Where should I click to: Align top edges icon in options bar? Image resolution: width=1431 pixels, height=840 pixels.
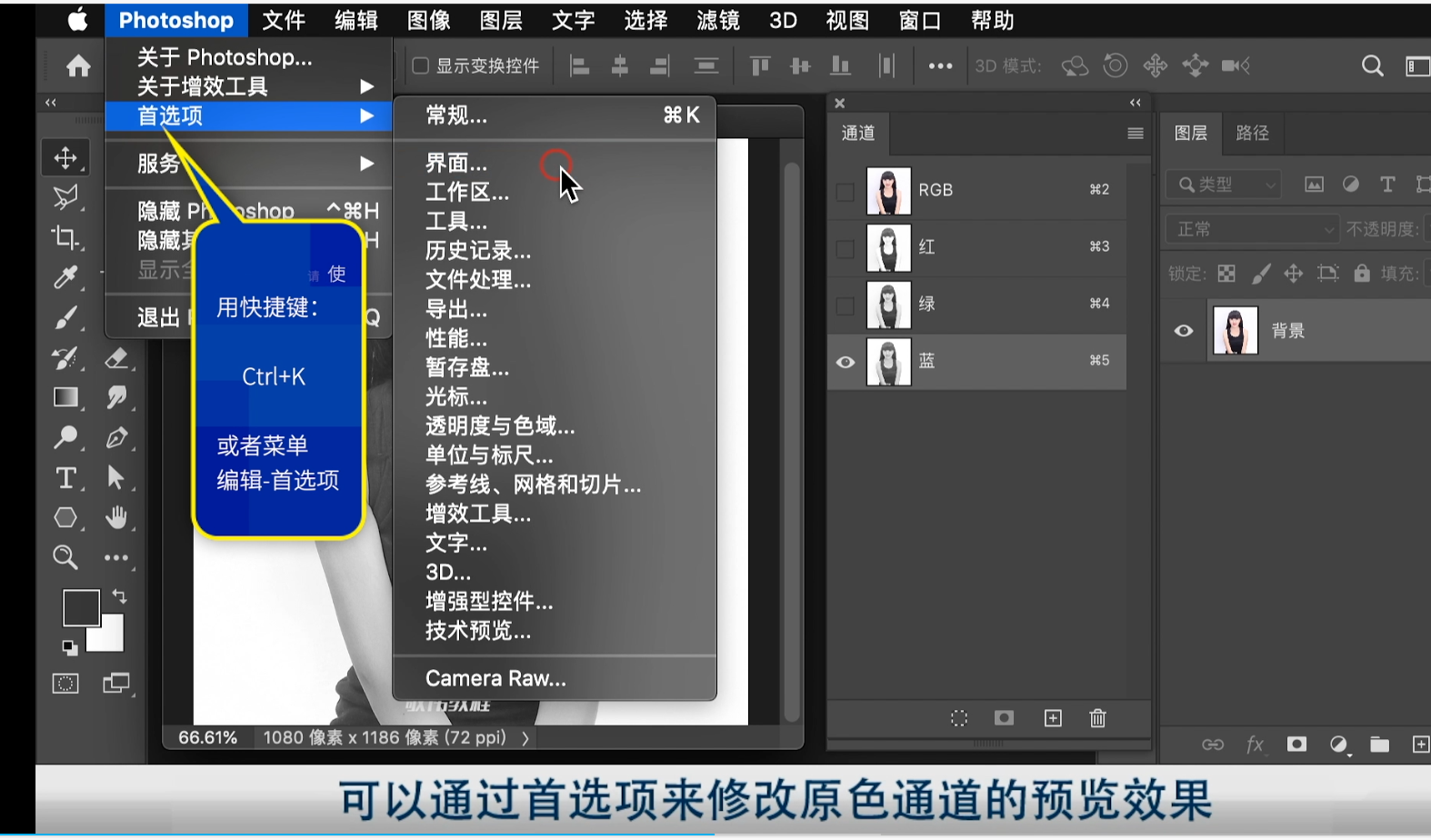coord(759,65)
